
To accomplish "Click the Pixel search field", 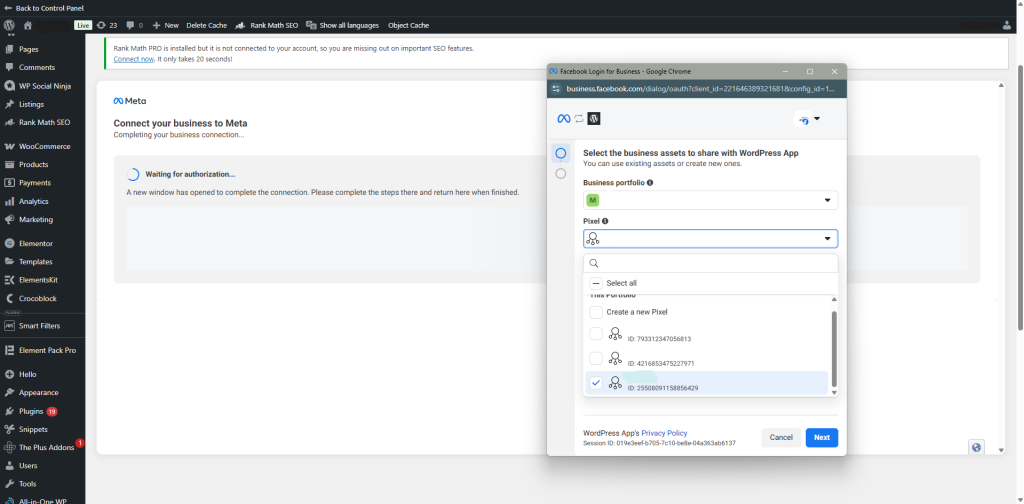I will 711,263.
